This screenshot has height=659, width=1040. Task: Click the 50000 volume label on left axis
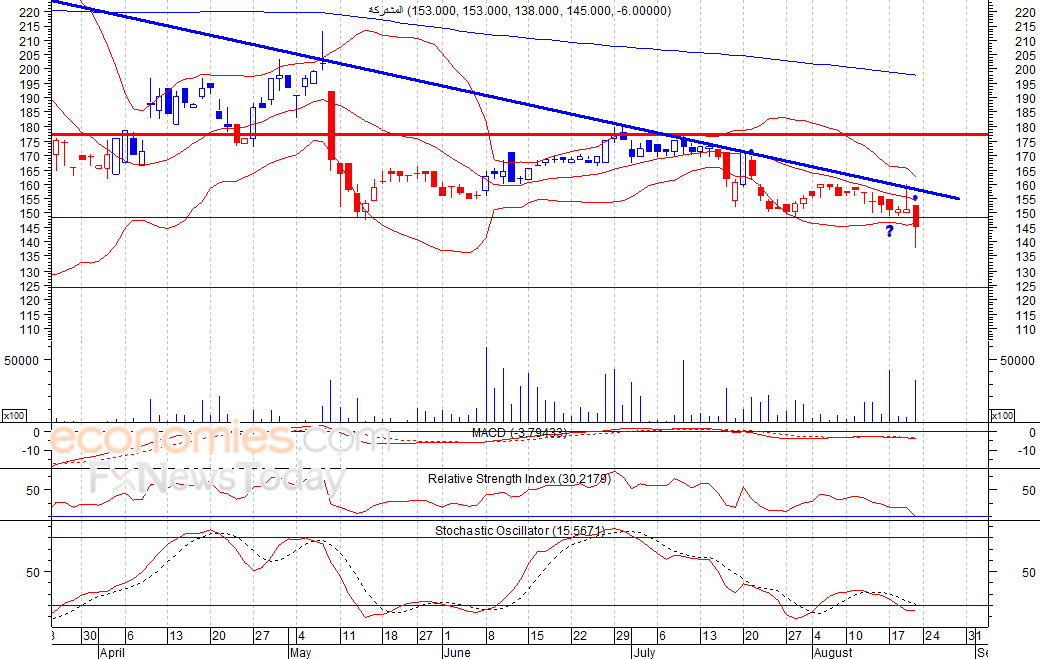pyautogui.click(x=23, y=360)
